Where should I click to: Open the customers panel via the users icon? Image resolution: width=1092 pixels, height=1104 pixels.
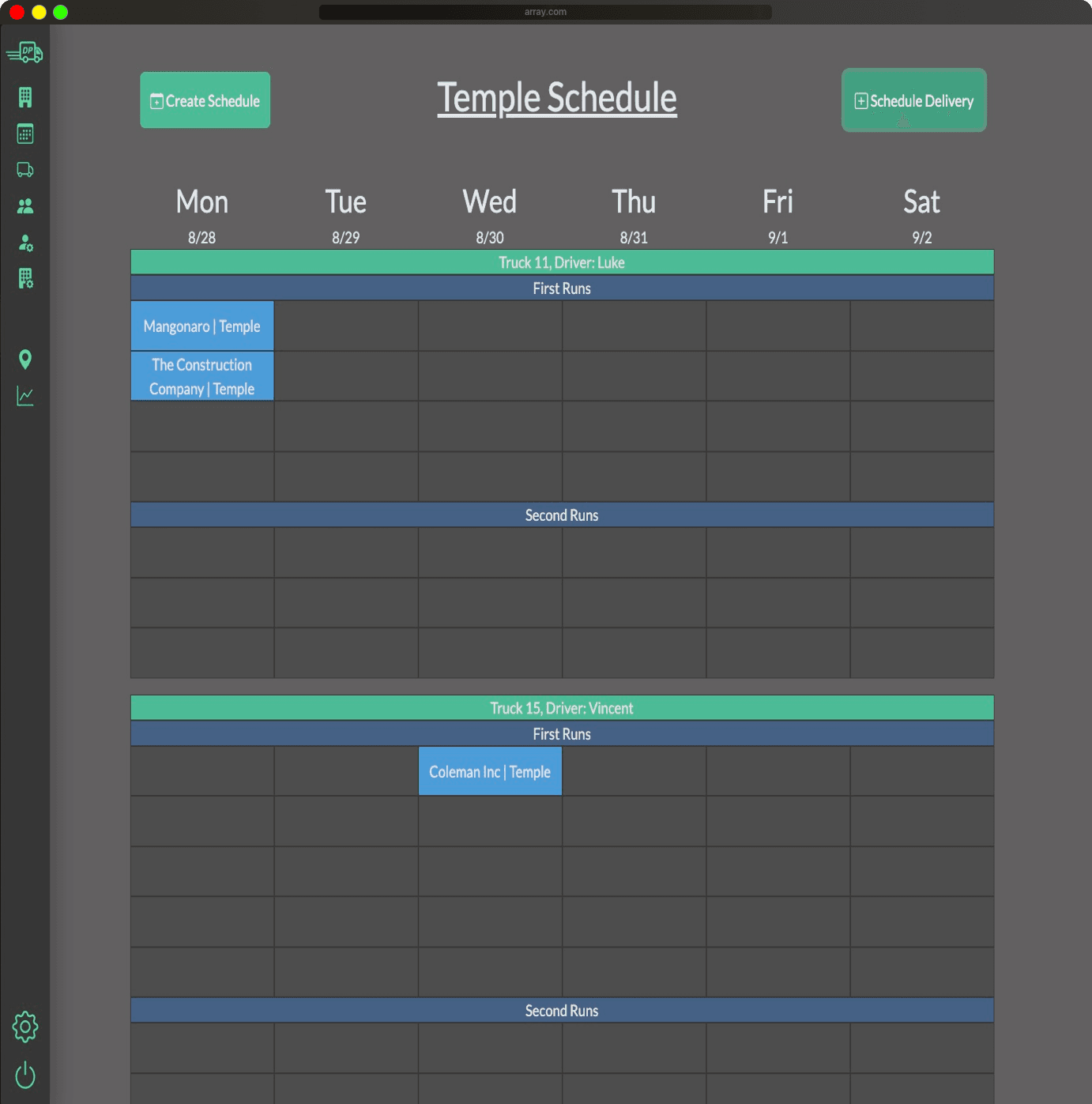click(24, 206)
